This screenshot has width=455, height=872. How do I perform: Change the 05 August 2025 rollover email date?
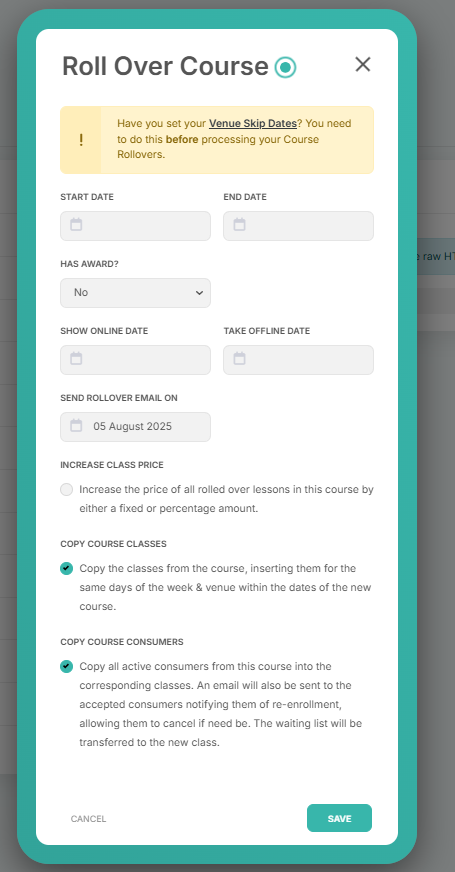tap(135, 427)
